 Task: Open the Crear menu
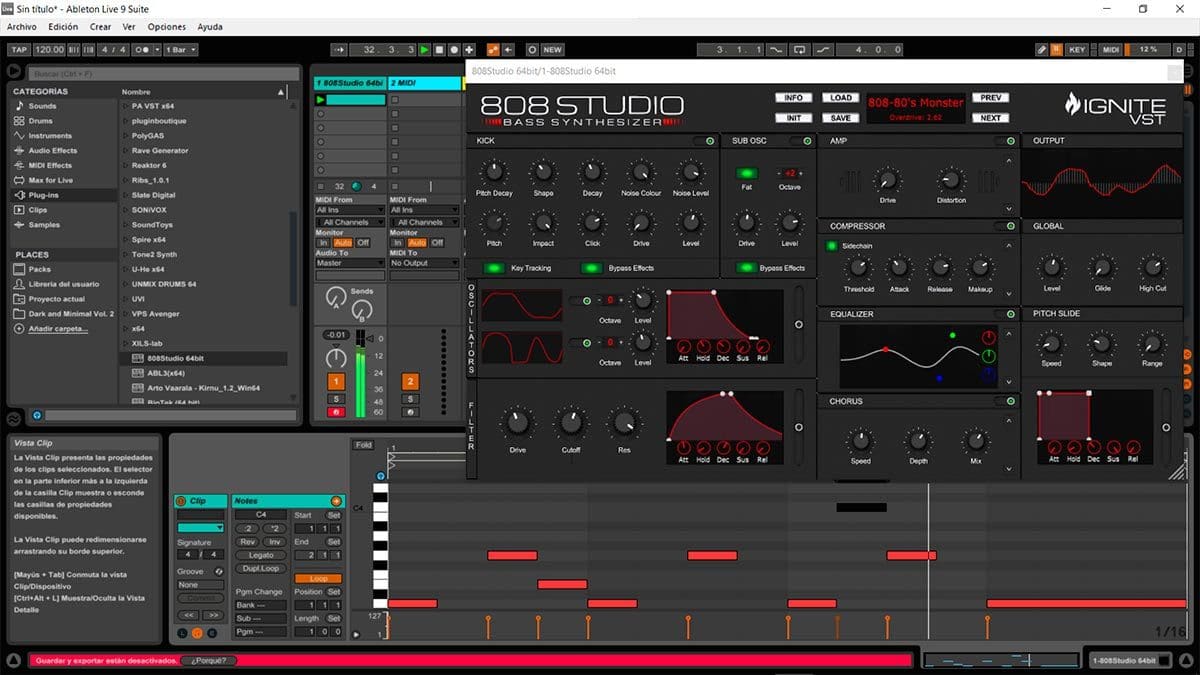[x=101, y=27]
